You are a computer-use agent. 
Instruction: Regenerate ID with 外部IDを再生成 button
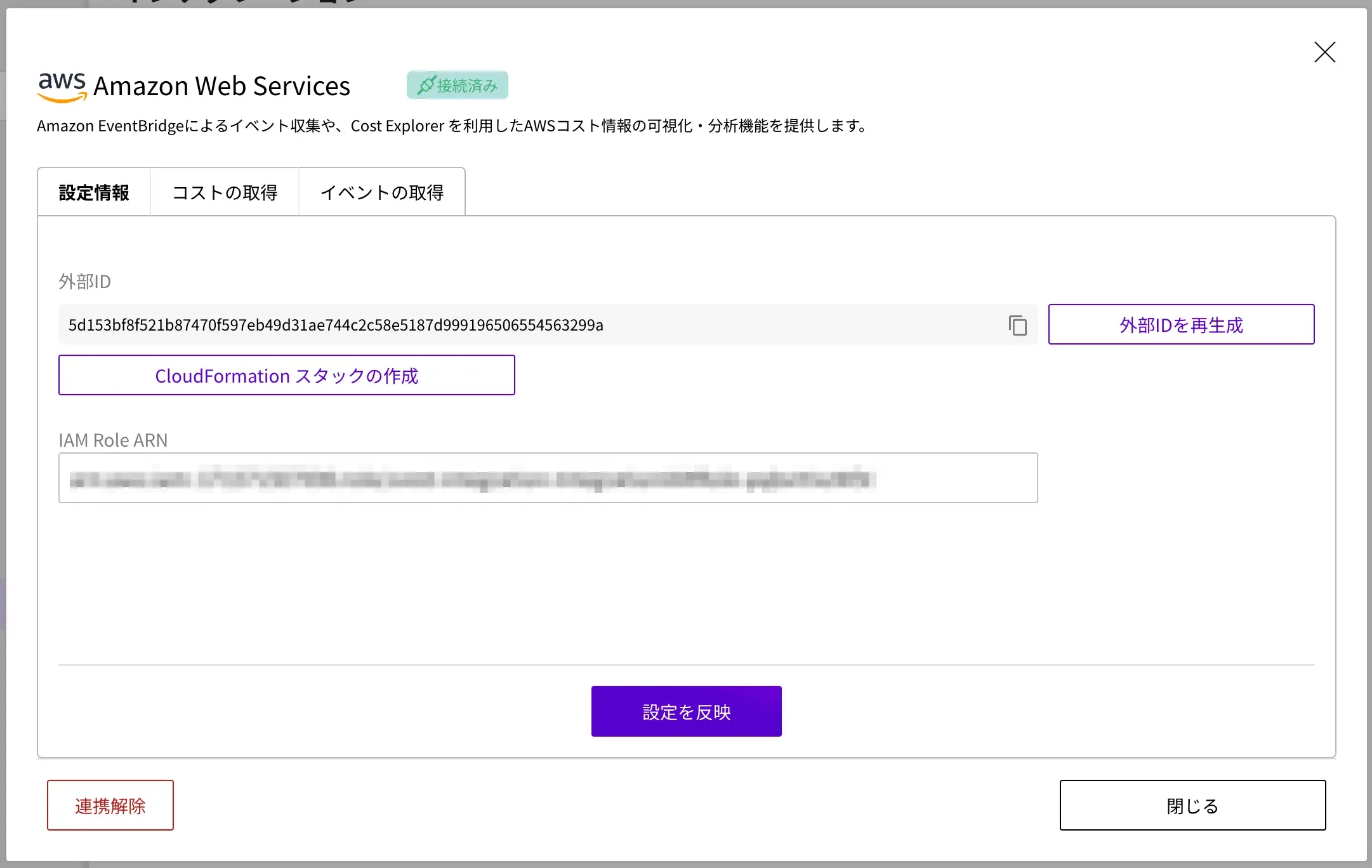(1181, 325)
